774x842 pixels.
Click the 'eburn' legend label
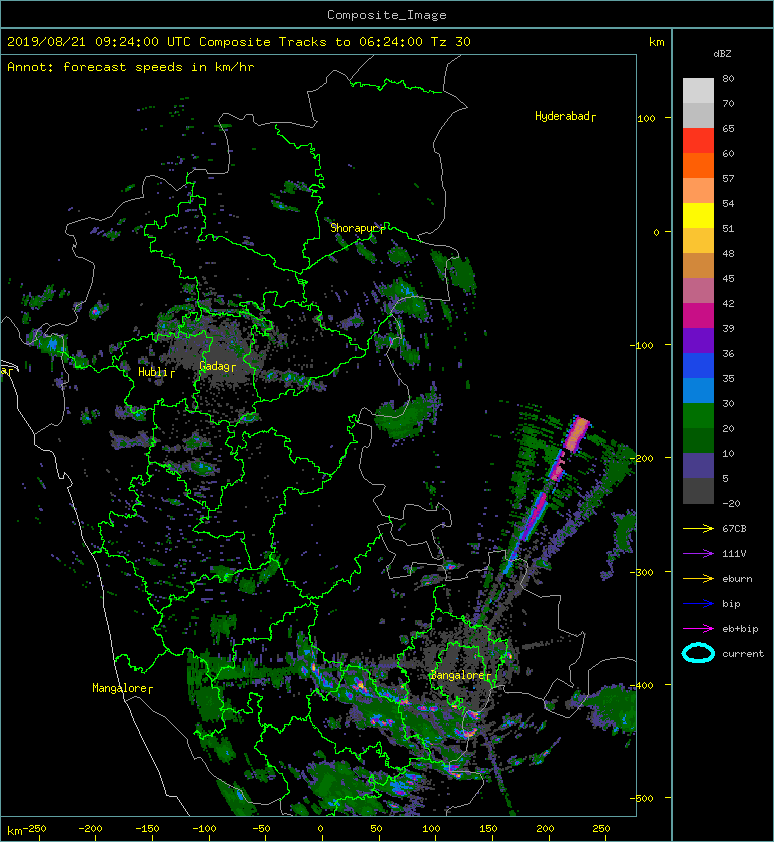737,579
